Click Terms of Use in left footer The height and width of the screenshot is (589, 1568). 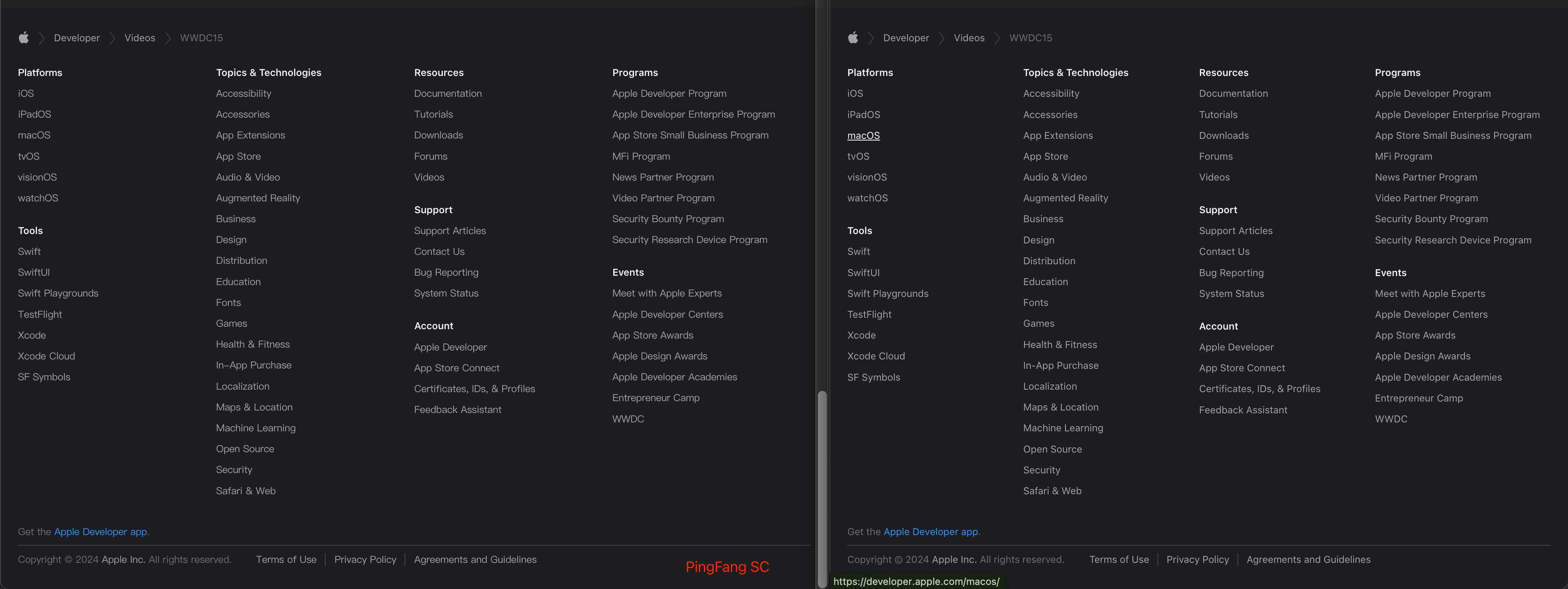tap(286, 559)
